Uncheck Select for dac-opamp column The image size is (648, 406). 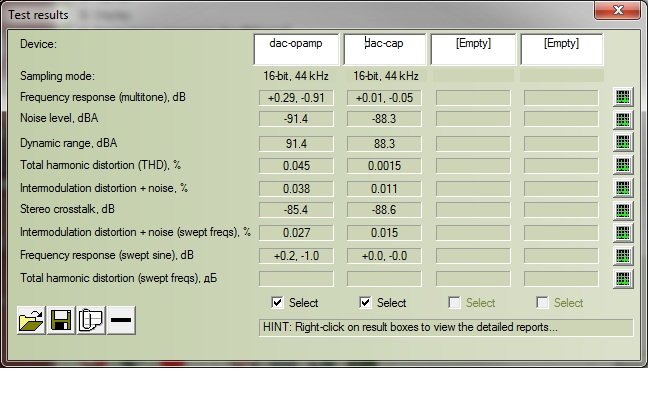click(277, 303)
